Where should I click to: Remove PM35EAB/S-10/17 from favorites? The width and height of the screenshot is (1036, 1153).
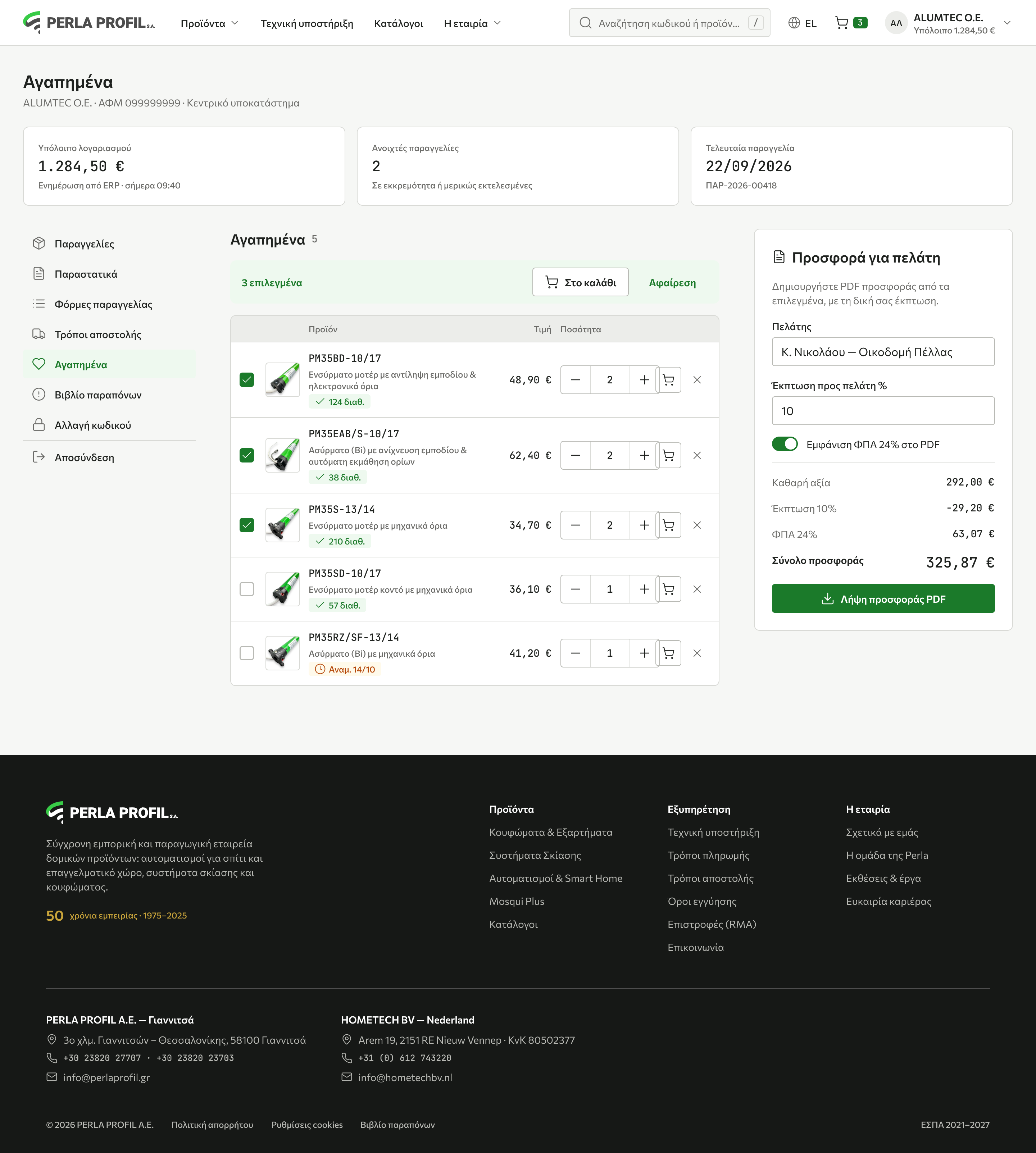coord(697,455)
